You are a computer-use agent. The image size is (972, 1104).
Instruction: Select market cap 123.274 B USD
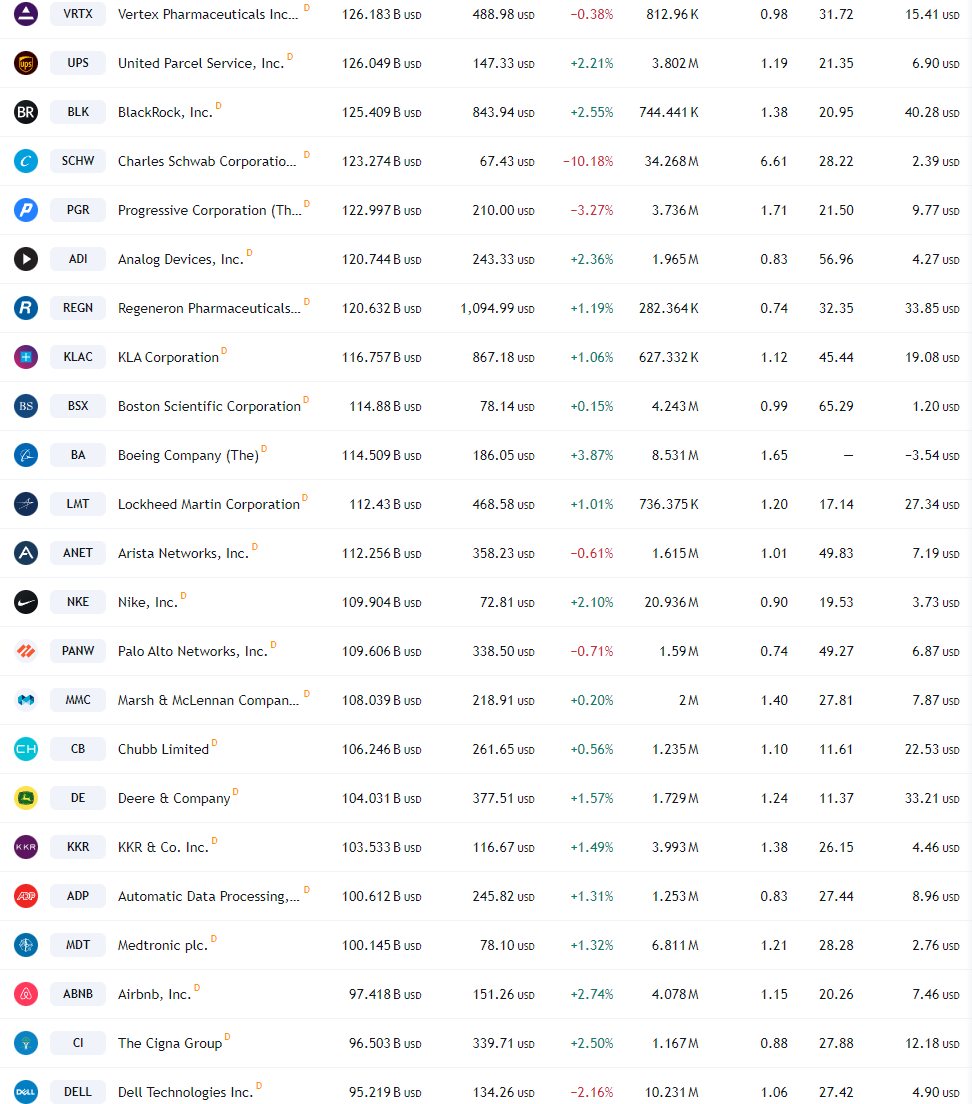click(x=381, y=161)
